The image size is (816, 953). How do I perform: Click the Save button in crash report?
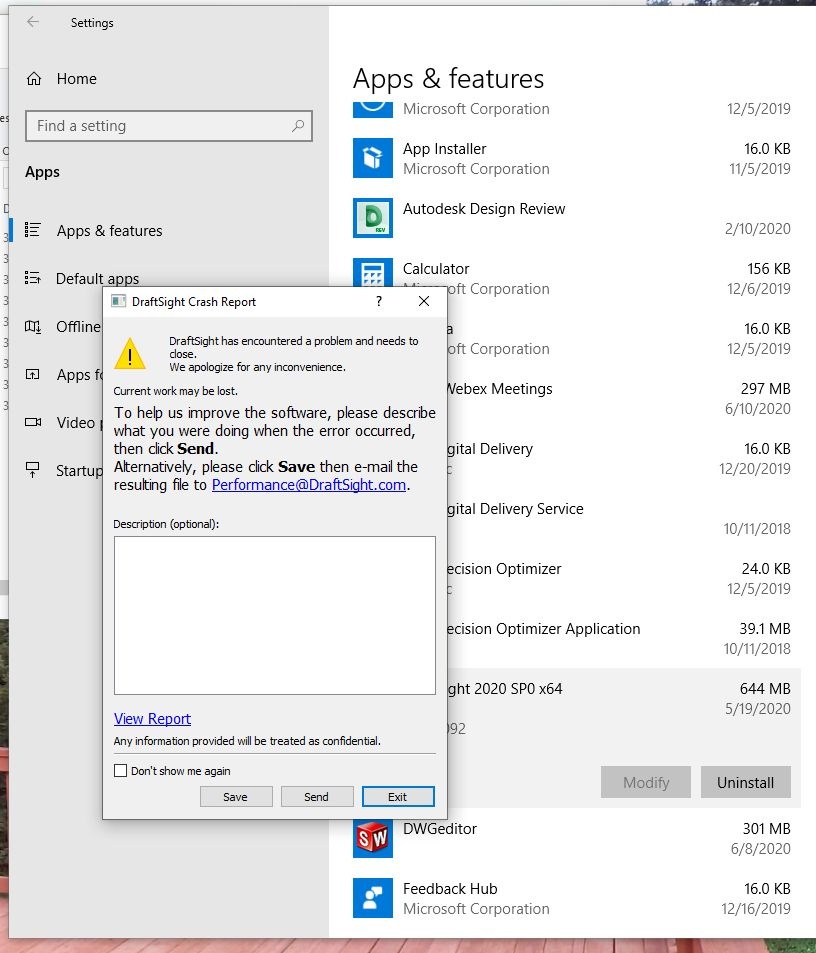coord(236,797)
